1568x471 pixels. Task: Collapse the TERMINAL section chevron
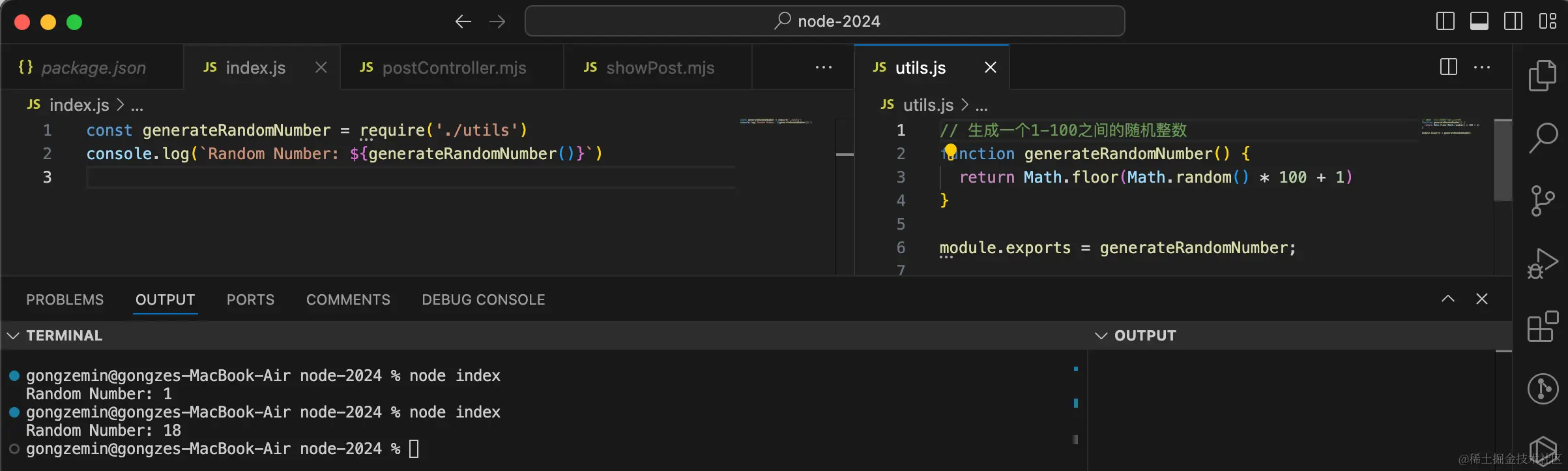click(x=13, y=335)
